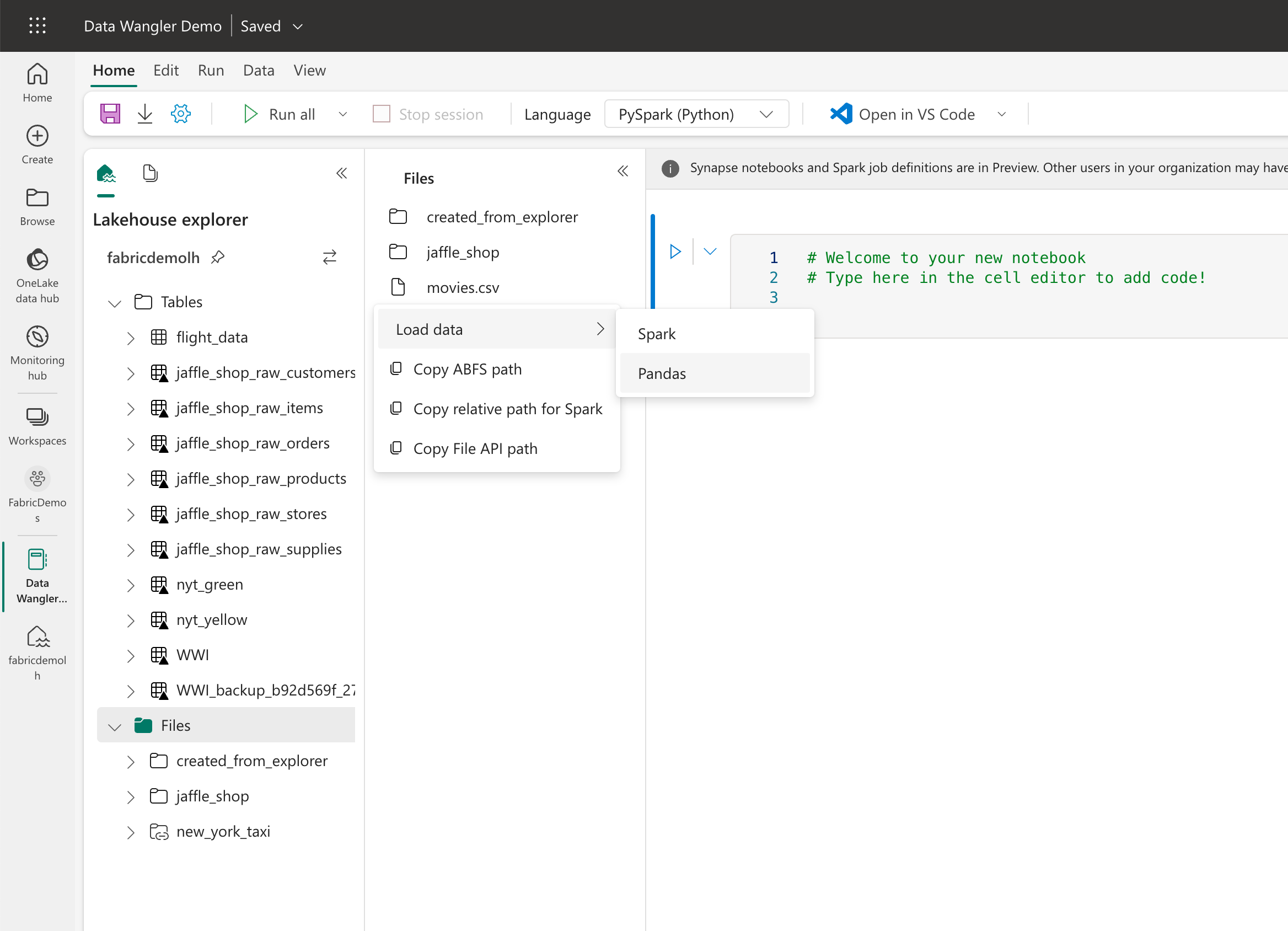The height and width of the screenshot is (931, 1288).
Task: Save the notebook
Action: 110,113
